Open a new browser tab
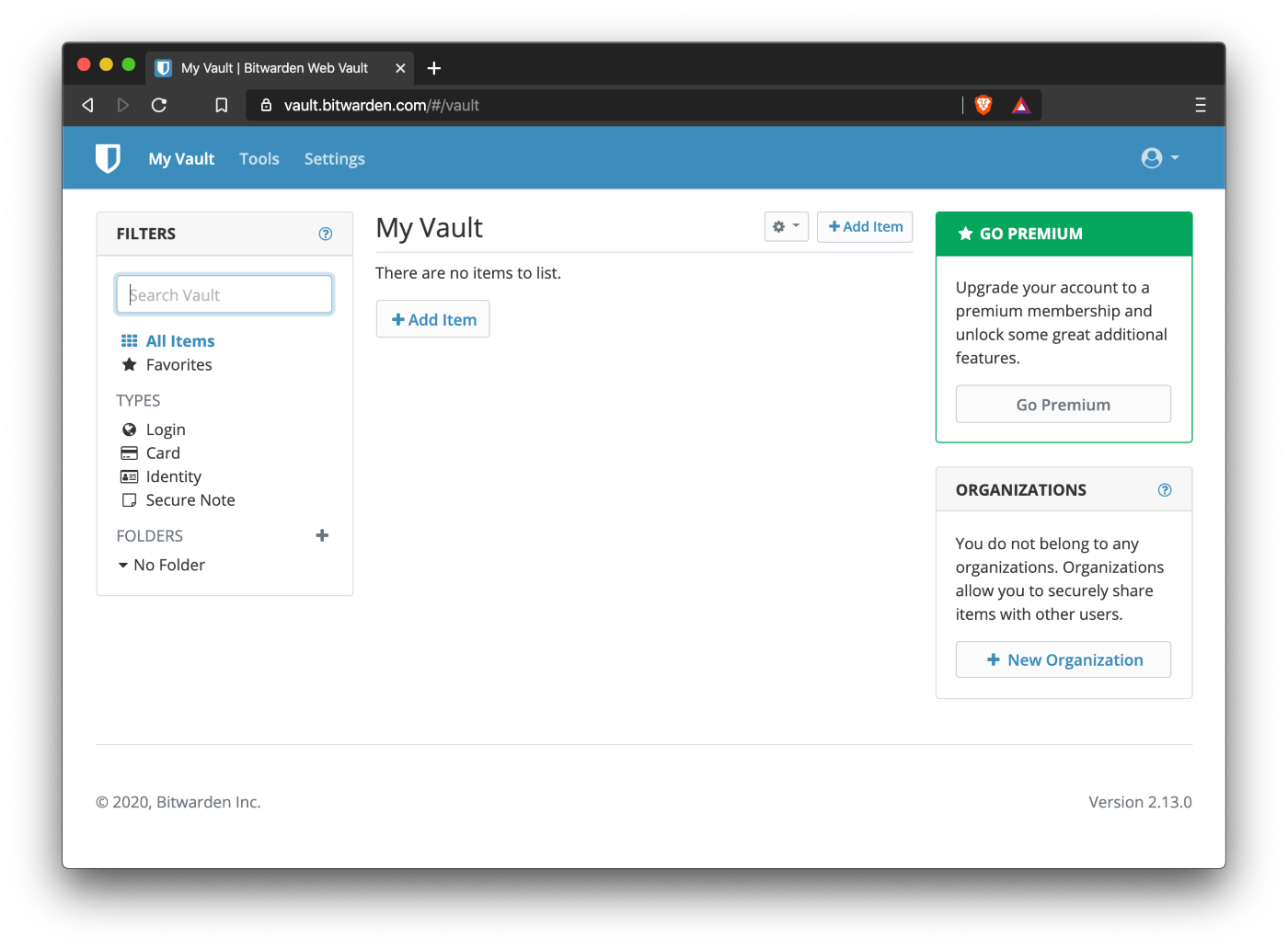The height and width of the screenshot is (951, 1288). [x=434, y=68]
